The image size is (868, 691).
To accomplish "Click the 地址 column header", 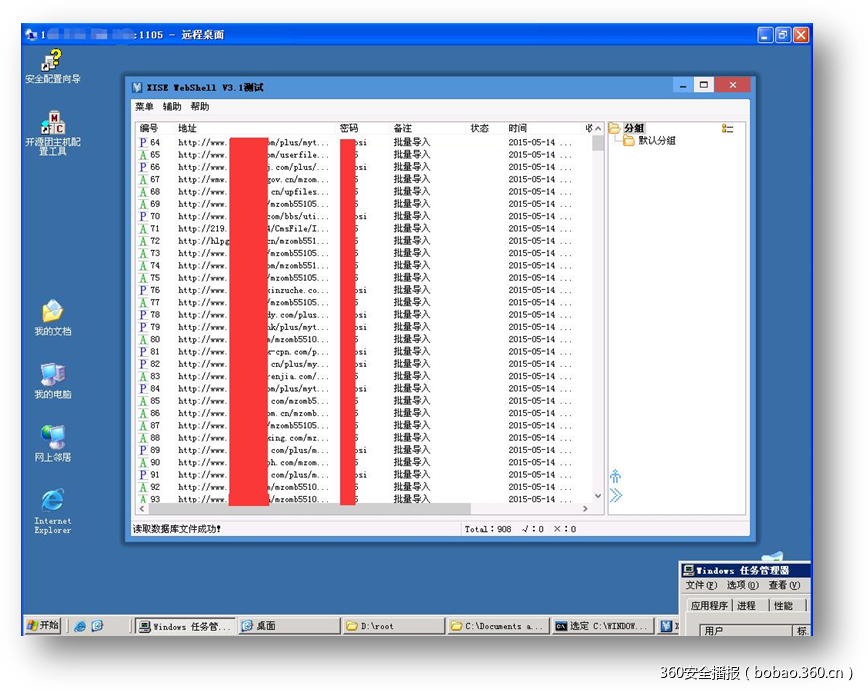I will click(188, 128).
